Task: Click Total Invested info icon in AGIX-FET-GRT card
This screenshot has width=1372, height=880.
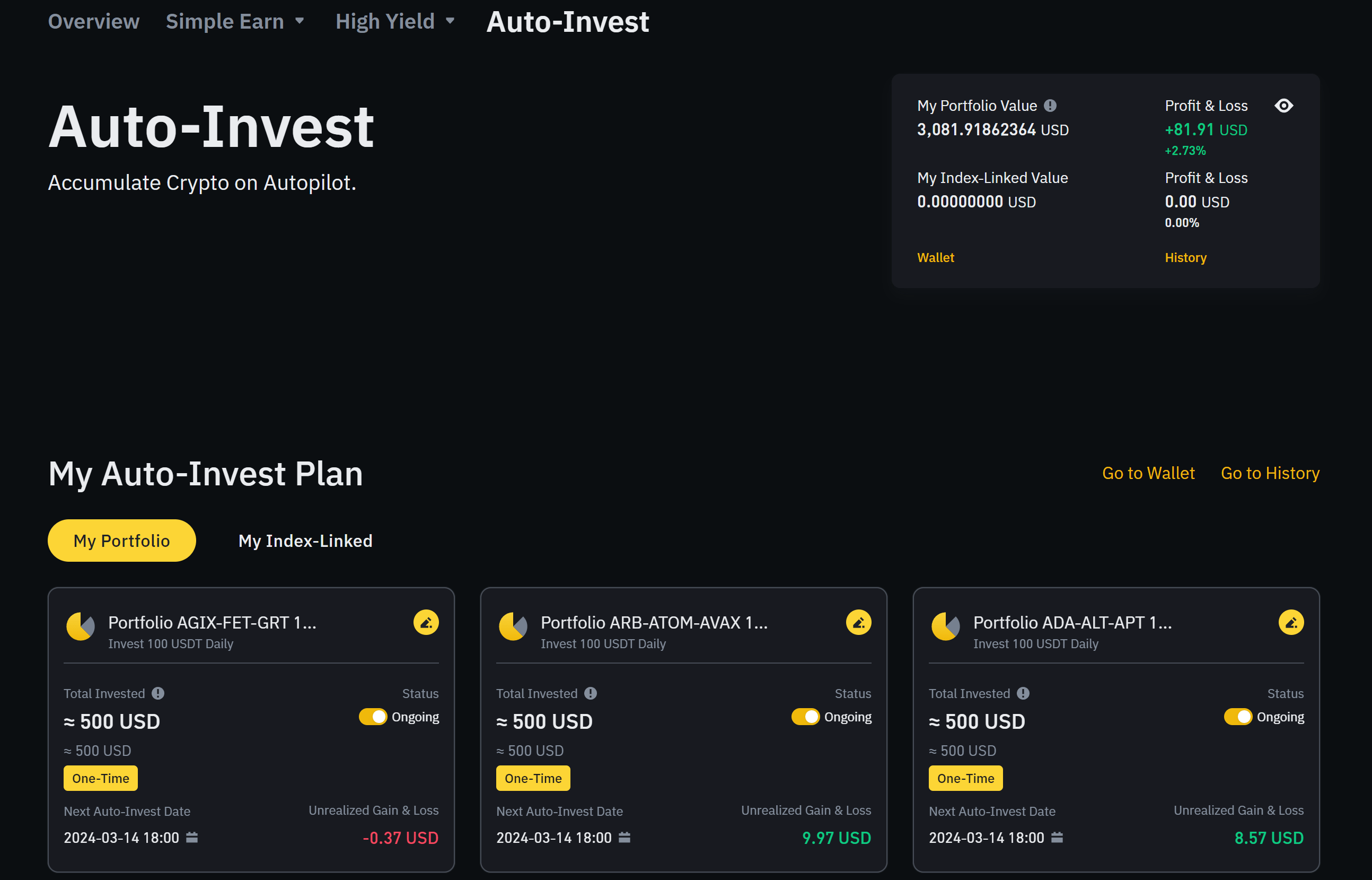Action: [x=158, y=693]
